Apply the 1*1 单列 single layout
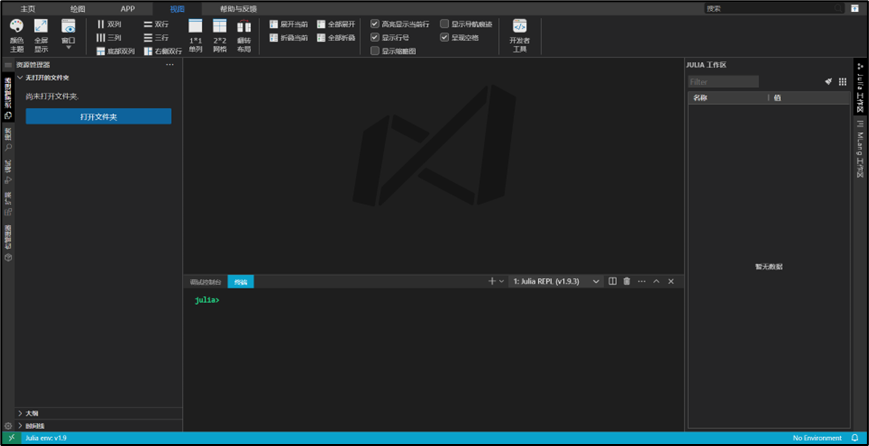This screenshot has width=869, height=446. pyautogui.click(x=196, y=35)
